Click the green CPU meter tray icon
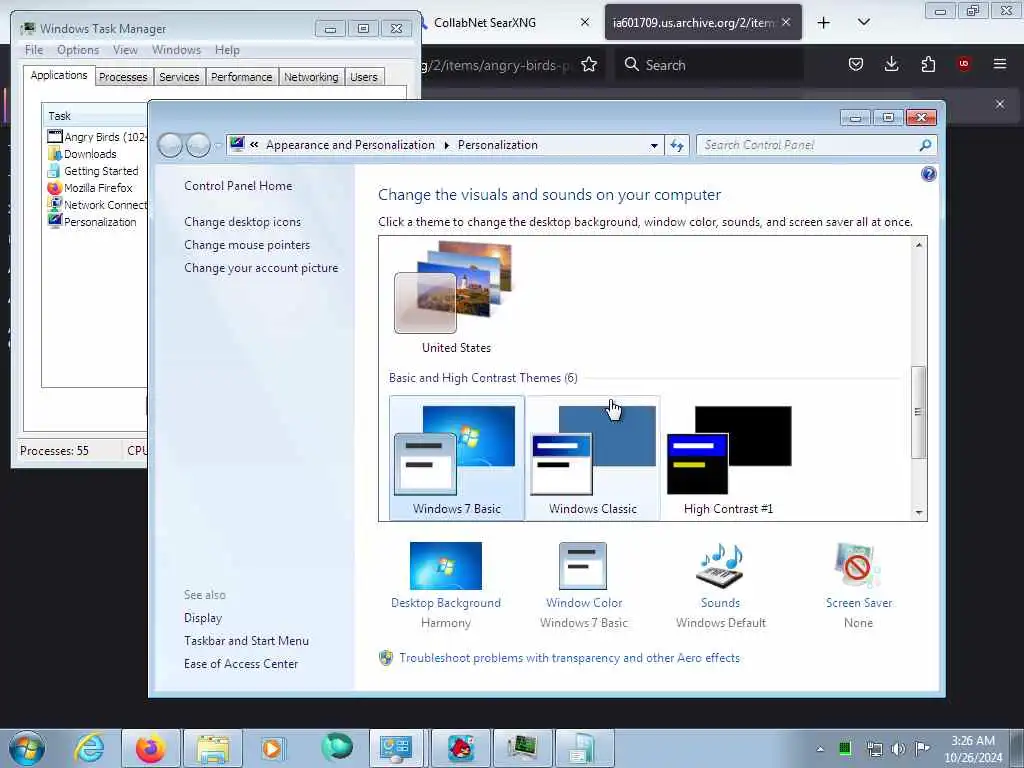1024x768 pixels. [845, 748]
